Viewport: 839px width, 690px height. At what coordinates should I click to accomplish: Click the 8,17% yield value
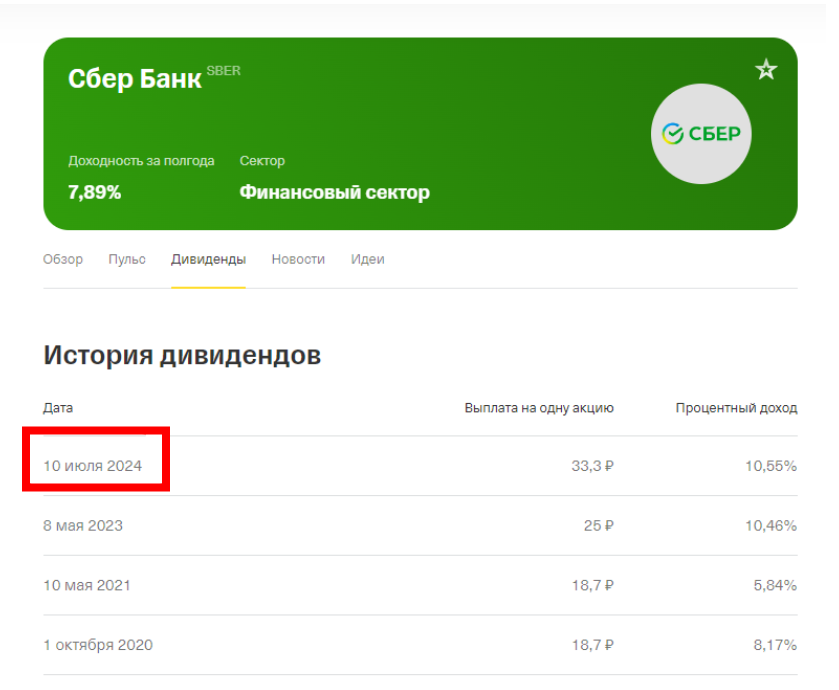775,645
